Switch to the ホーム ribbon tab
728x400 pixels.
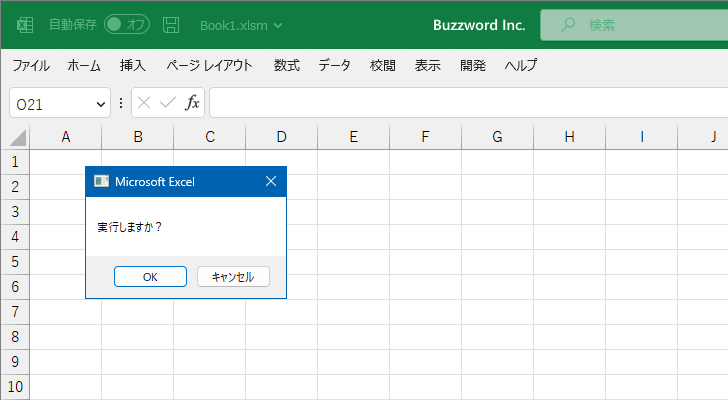(x=84, y=65)
